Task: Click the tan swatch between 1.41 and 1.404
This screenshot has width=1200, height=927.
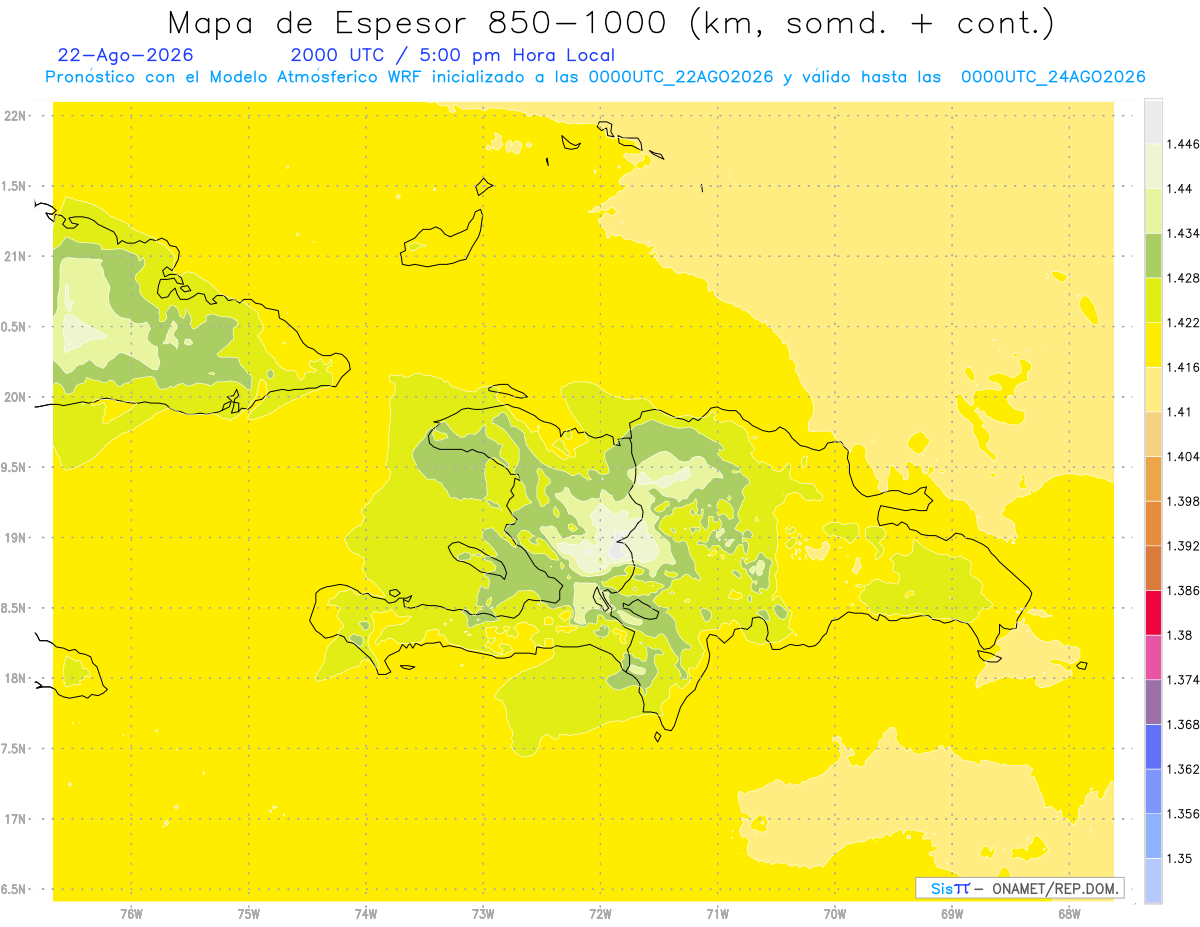Action: pyautogui.click(x=1153, y=433)
